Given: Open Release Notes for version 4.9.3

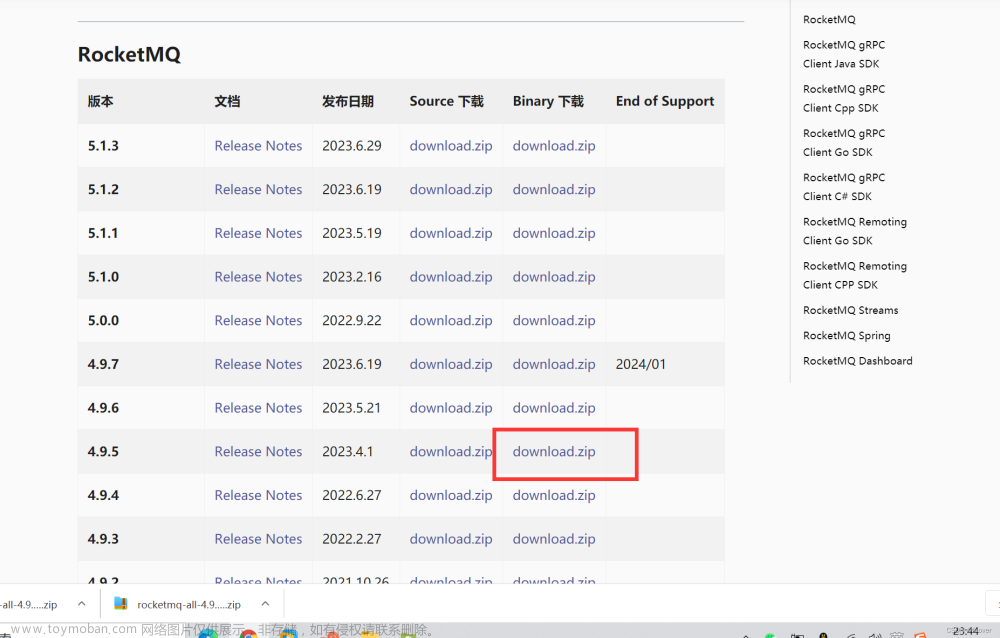Looking at the screenshot, I should pos(258,539).
